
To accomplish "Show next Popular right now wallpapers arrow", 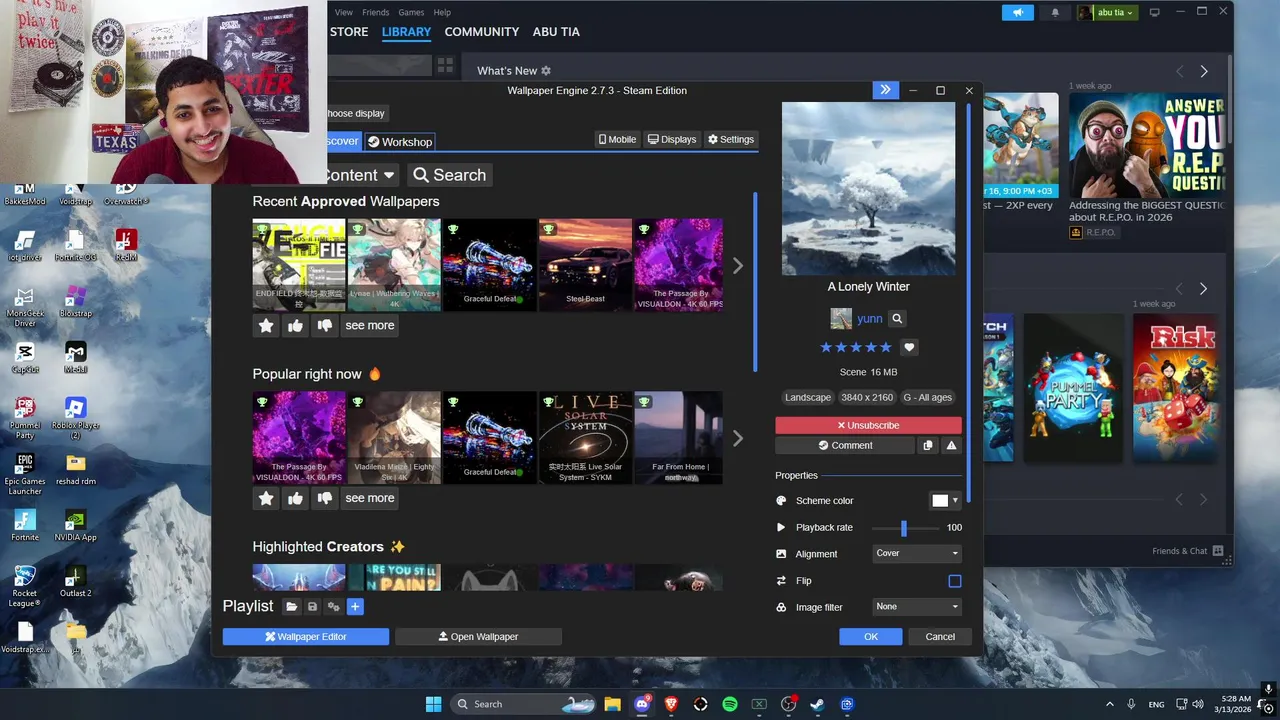I will [x=738, y=438].
